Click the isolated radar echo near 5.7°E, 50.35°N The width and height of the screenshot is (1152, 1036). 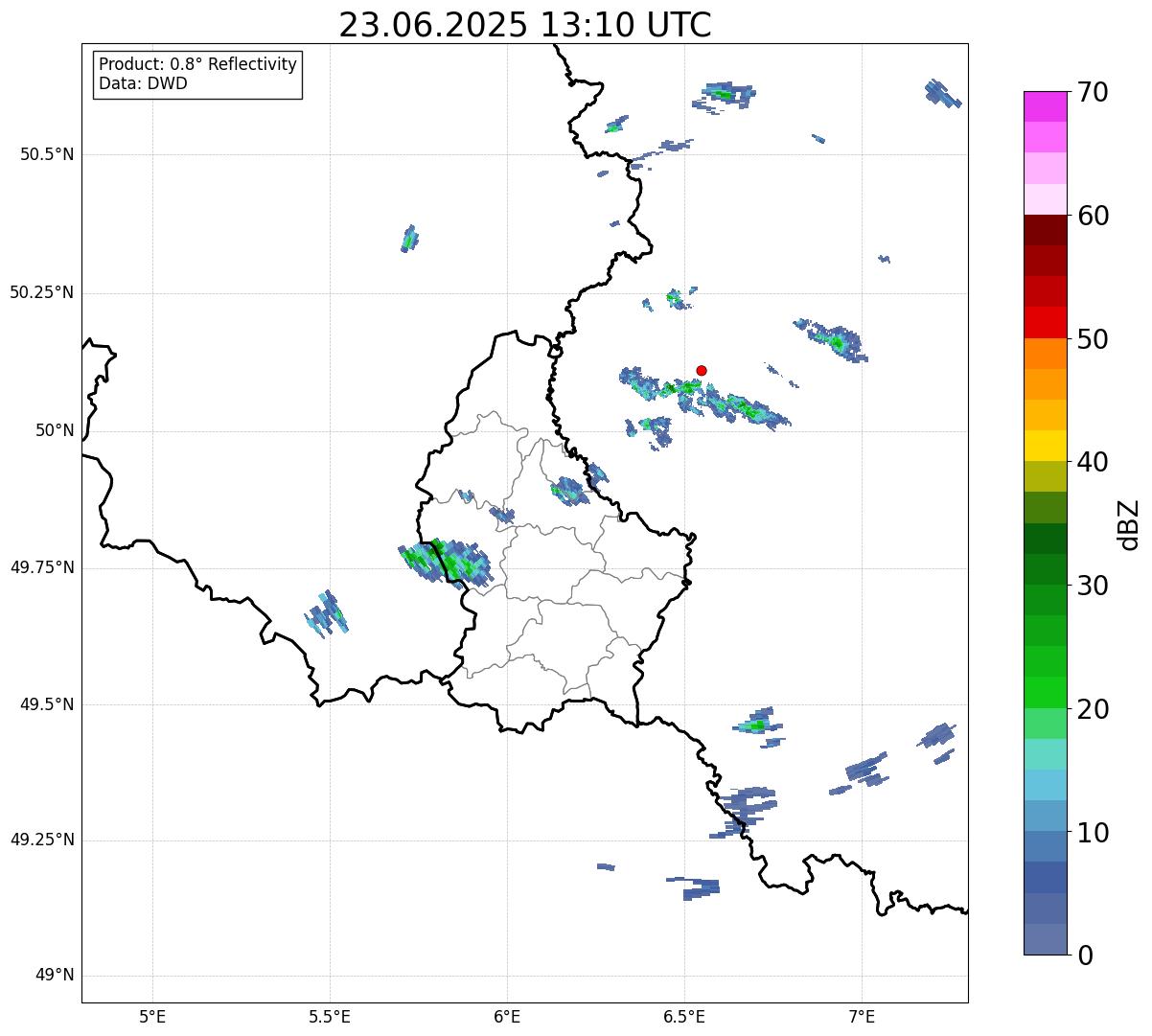(409, 239)
